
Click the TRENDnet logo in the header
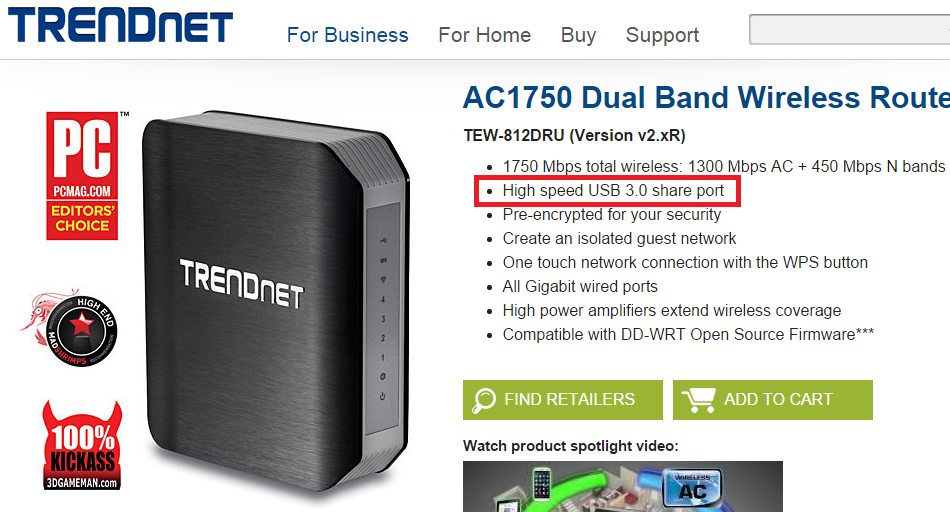[120, 25]
